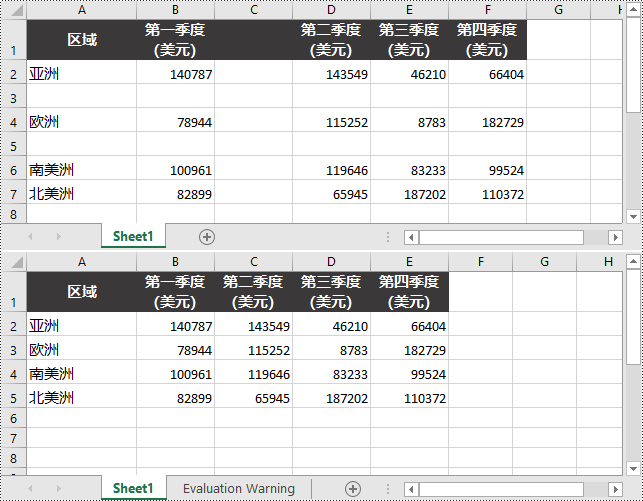Select the cell with 65945 in column C of the bottom spreadsheet
This screenshot has width=643, height=501.
coord(253,396)
